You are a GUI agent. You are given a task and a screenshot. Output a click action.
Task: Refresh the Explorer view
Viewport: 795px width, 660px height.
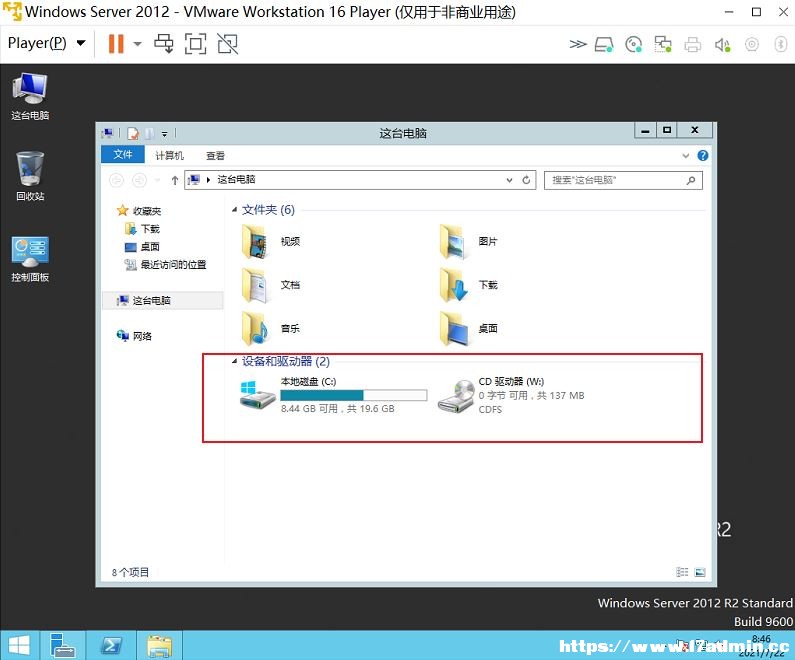[526, 180]
